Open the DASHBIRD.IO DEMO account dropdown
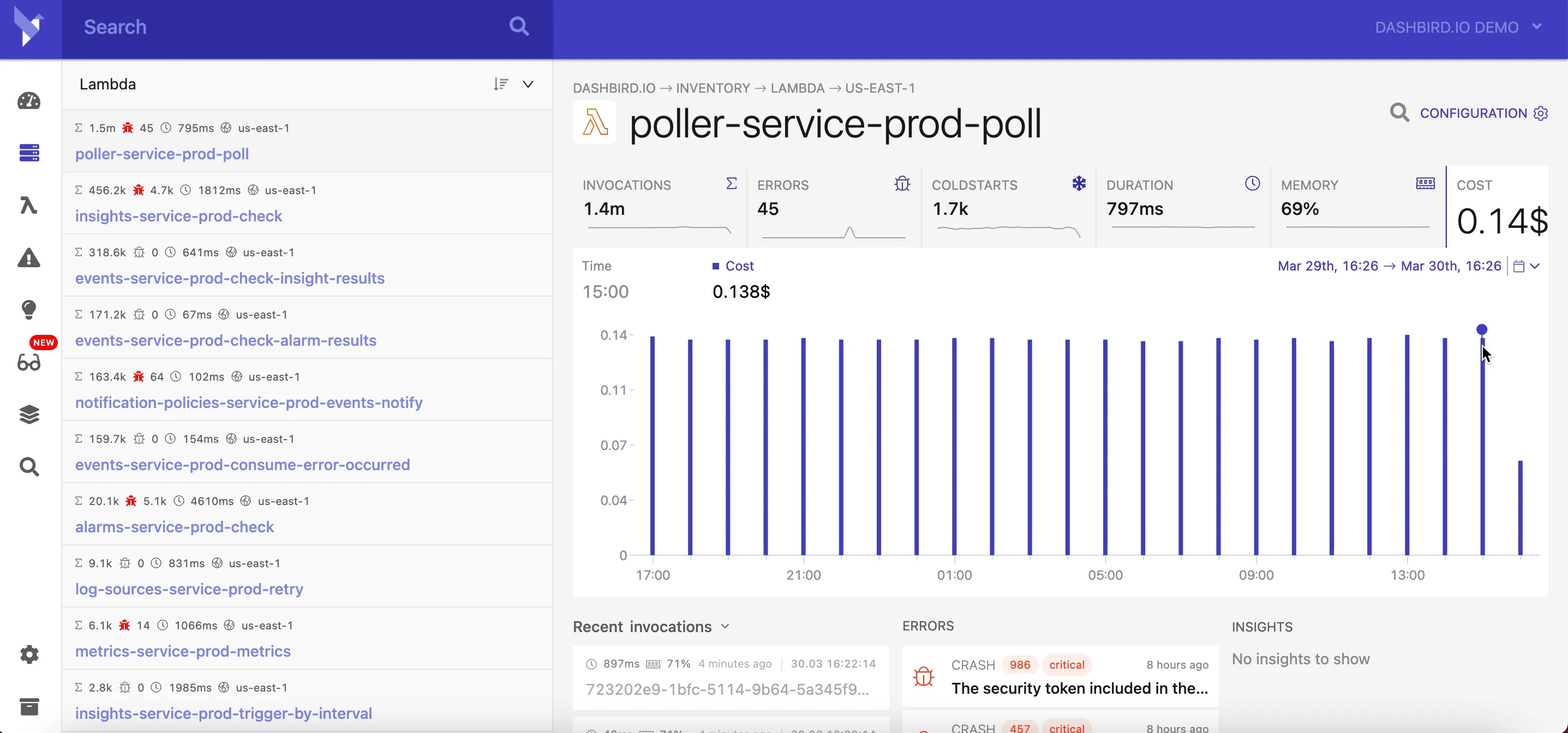 tap(1458, 27)
